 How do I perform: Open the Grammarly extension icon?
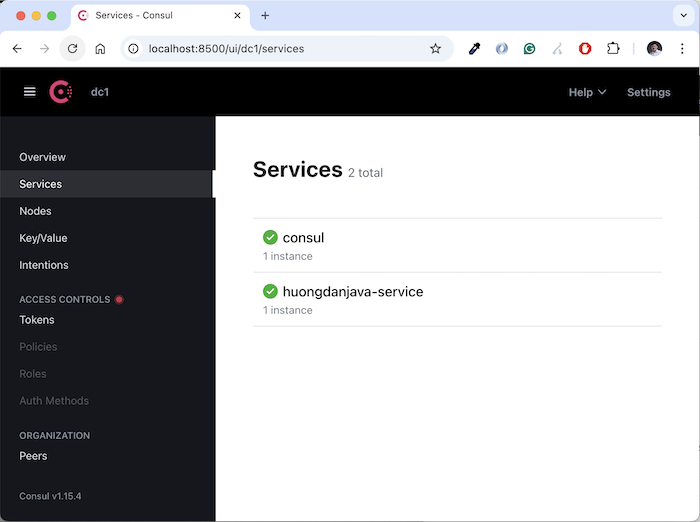pos(529,49)
